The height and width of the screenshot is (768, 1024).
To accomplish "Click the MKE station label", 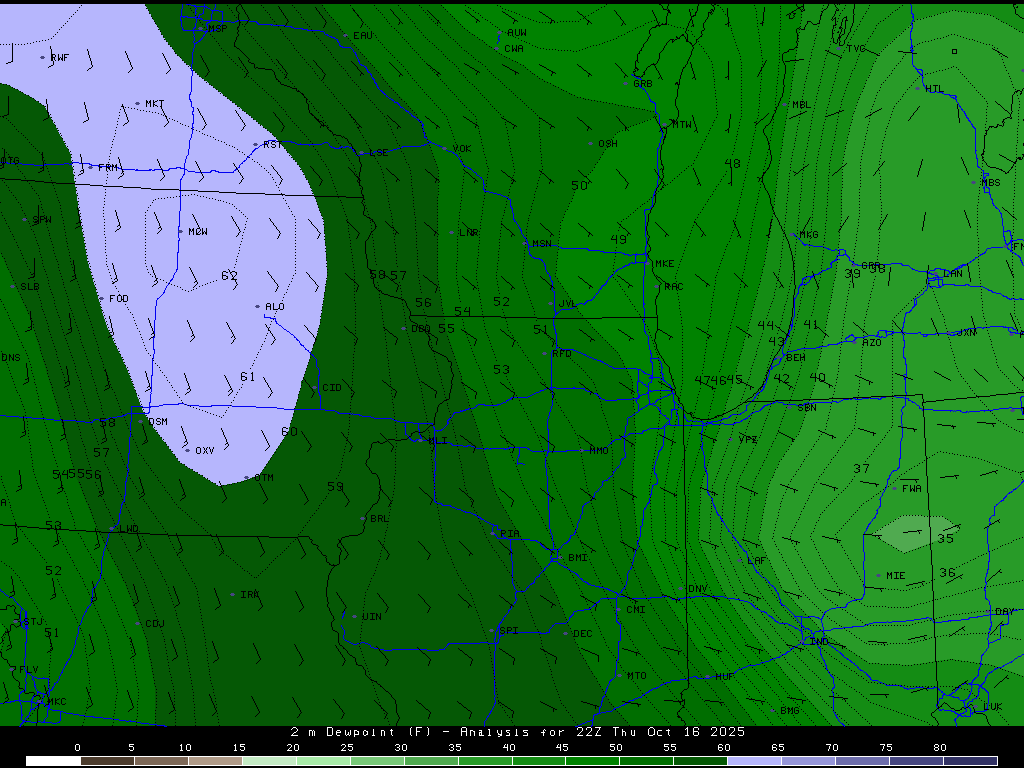I will (x=664, y=263).
